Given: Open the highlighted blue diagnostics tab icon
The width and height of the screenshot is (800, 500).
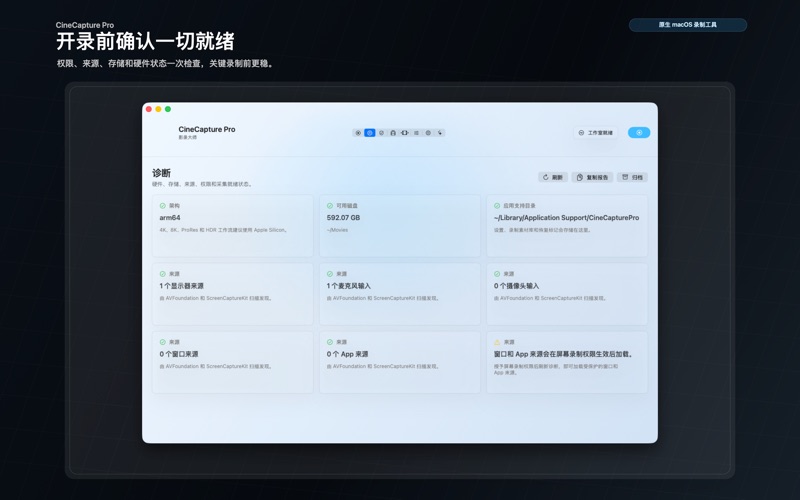Looking at the screenshot, I should [370, 133].
